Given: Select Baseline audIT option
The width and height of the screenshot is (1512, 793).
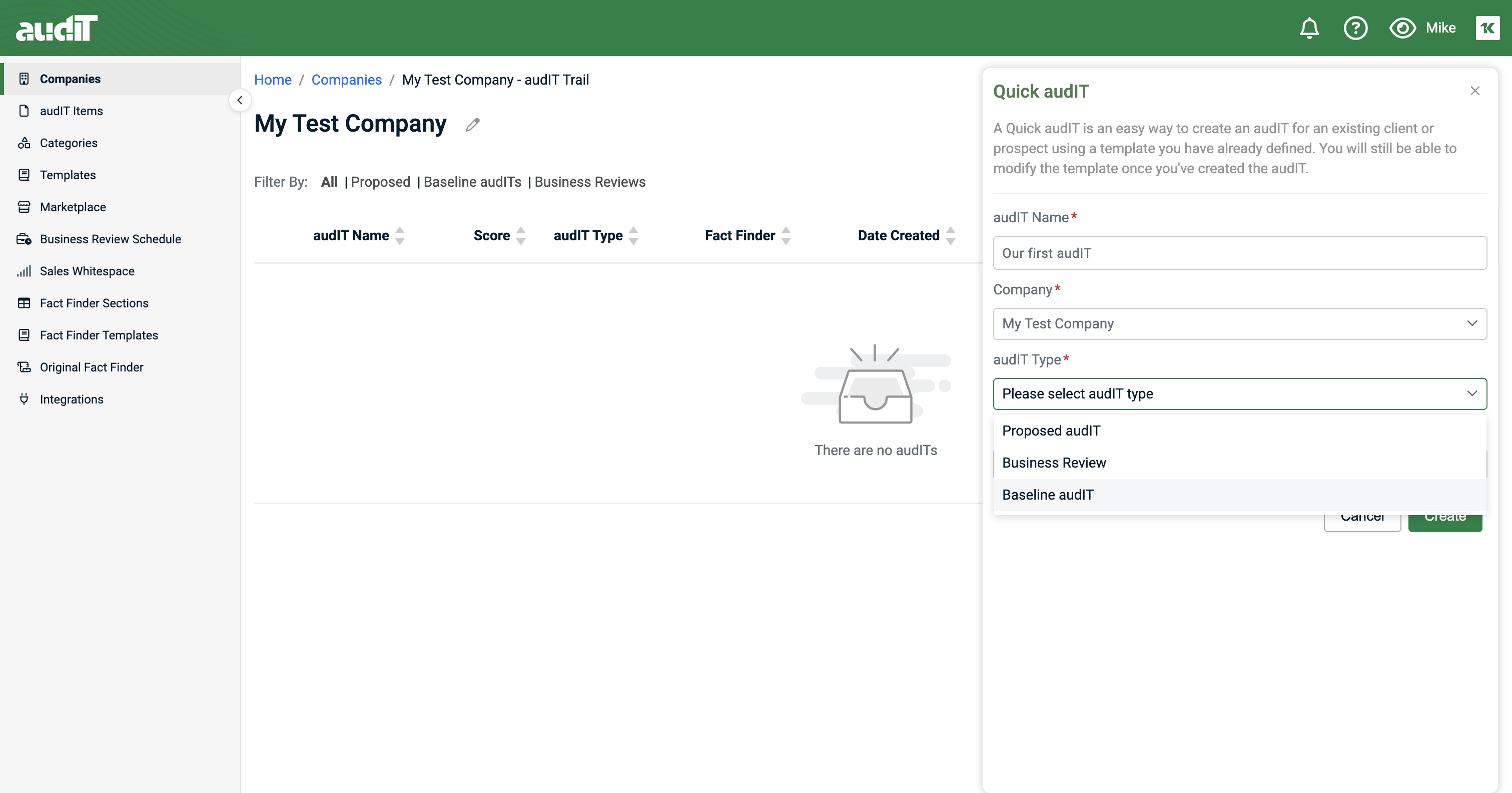Looking at the screenshot, I should [1240, 495].
